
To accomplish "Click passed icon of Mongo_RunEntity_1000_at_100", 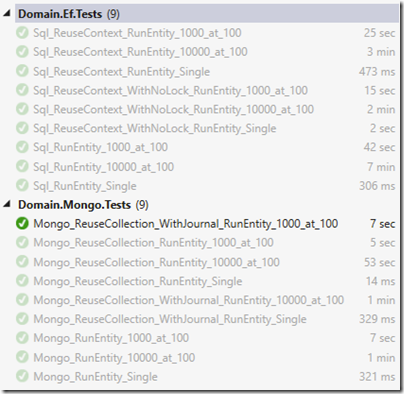I will coord(22,338).
